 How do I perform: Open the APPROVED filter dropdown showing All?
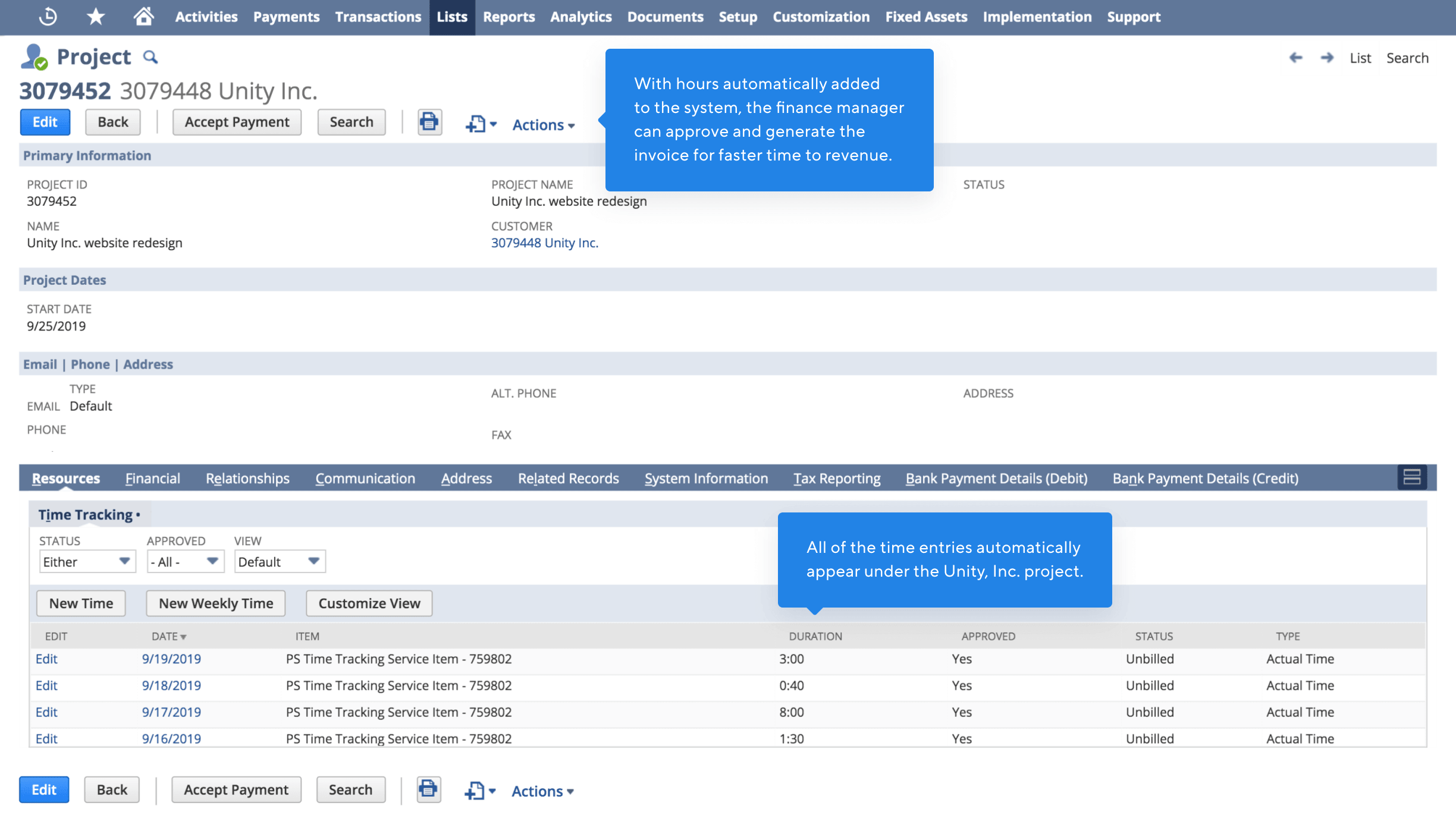[186, 562]
